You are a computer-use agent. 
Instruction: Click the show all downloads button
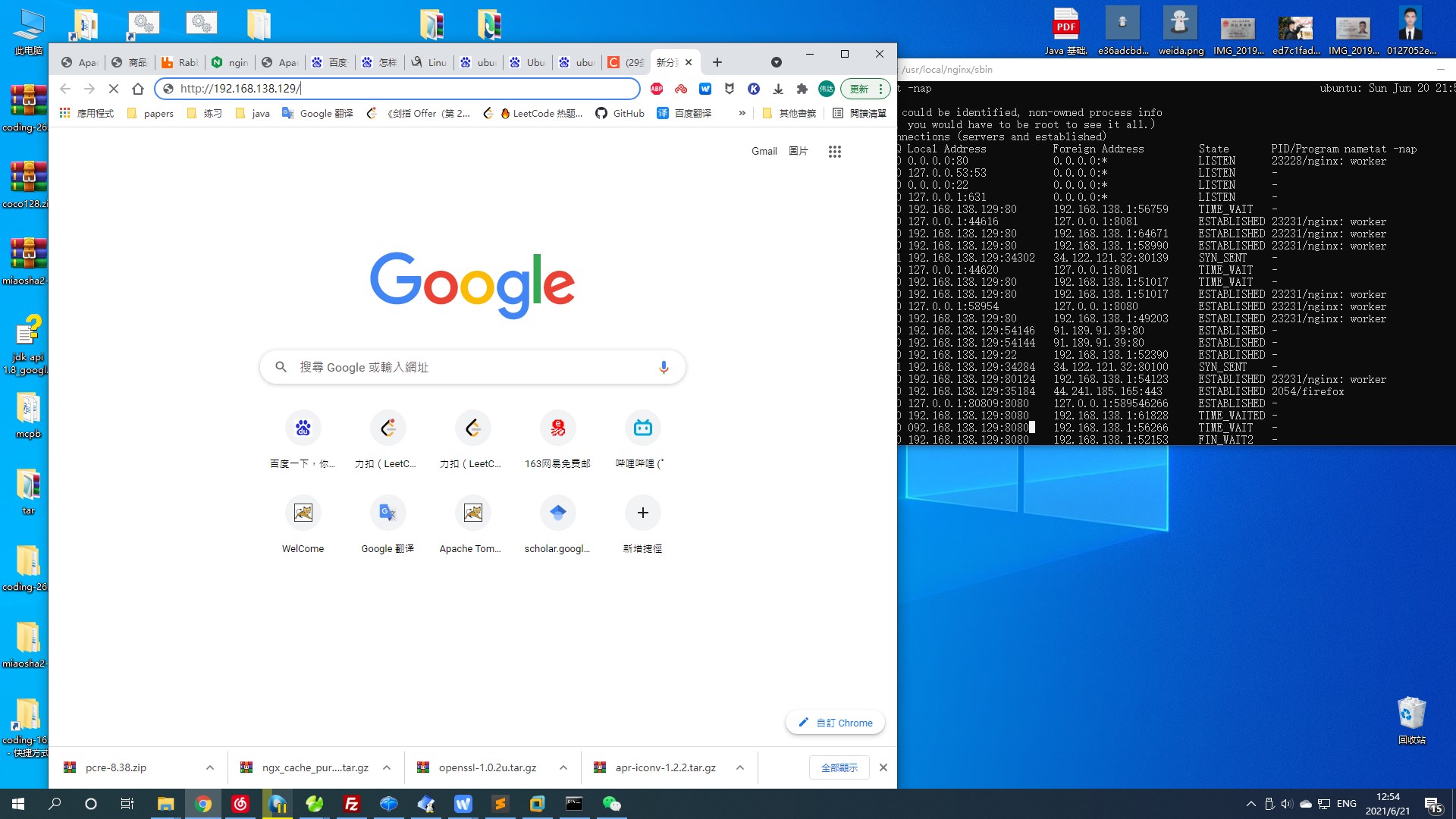pyautogui.click(x=839, y=767)
